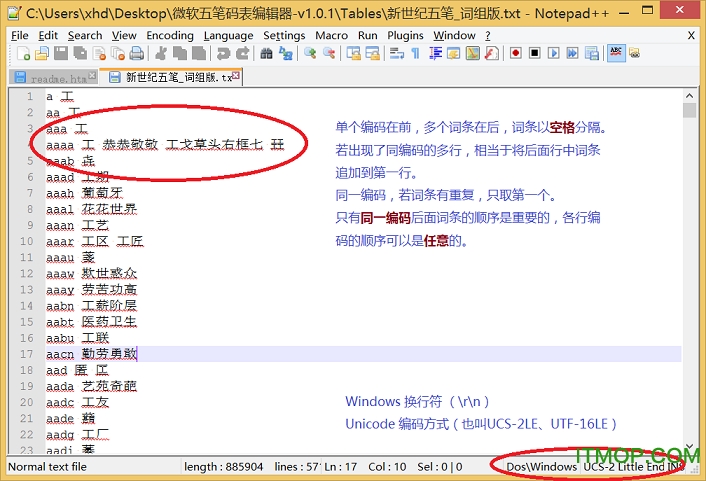Image resolution: width=706 pixels, height=481 pixels.
Task: Open the user defined language icon
Action: pos(454,54)
